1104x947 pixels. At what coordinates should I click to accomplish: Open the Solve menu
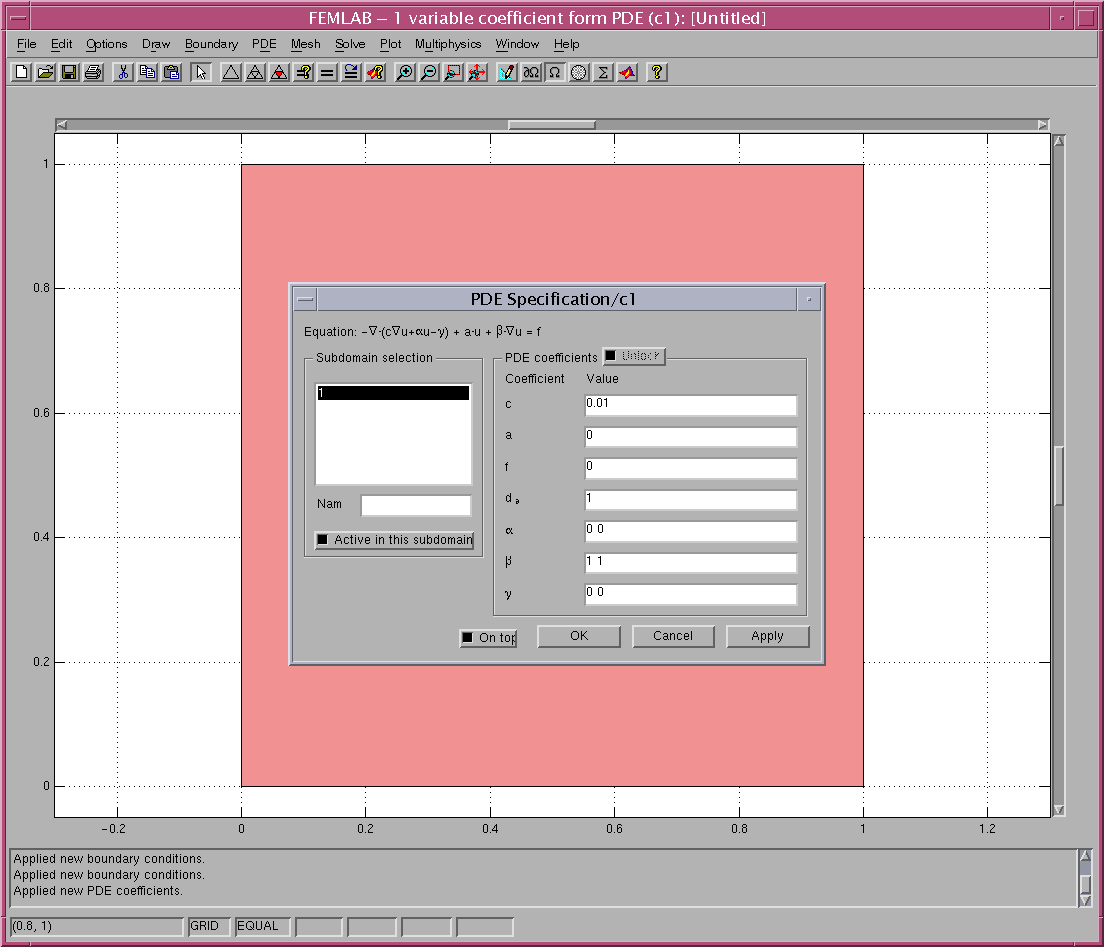tap(350, 44)
